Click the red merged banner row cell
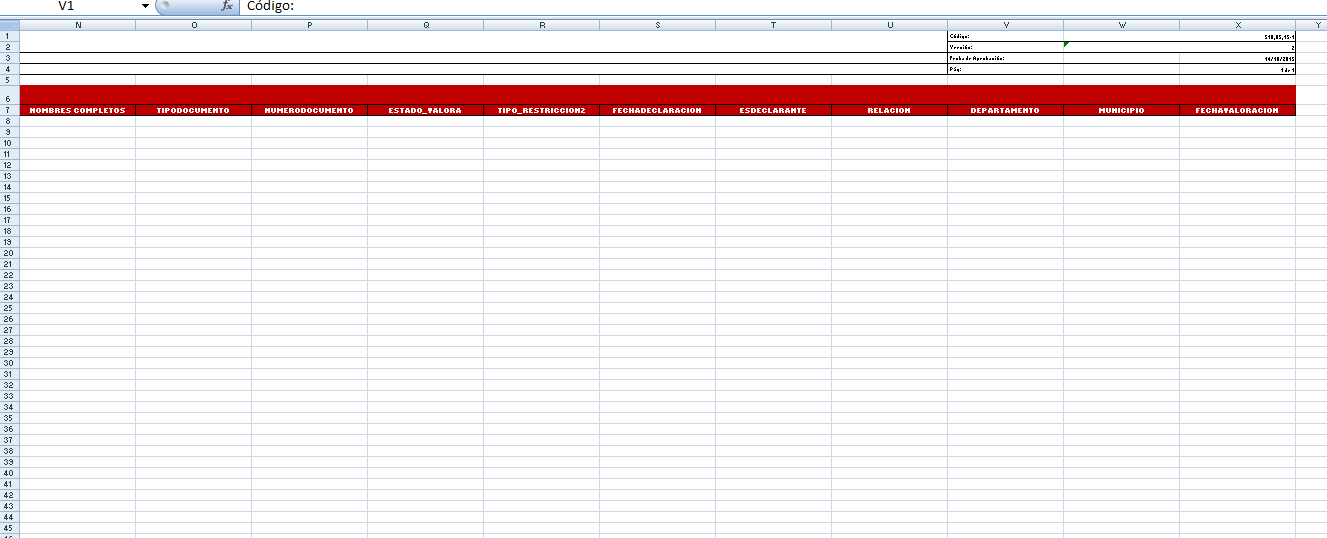This screenshot has height=538, width=1327. 657,94
